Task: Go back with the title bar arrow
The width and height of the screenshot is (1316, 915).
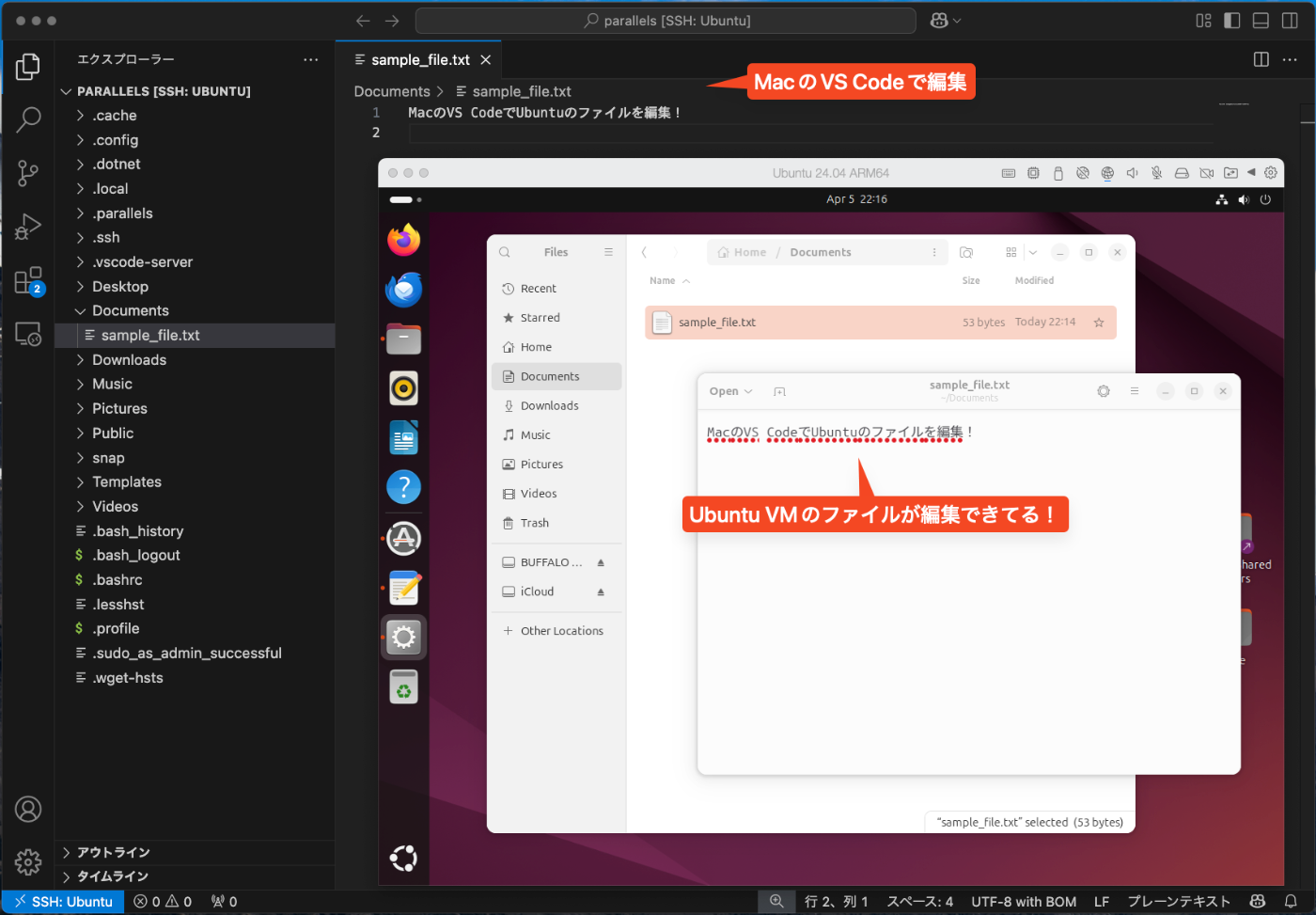Action: (363, 21)
